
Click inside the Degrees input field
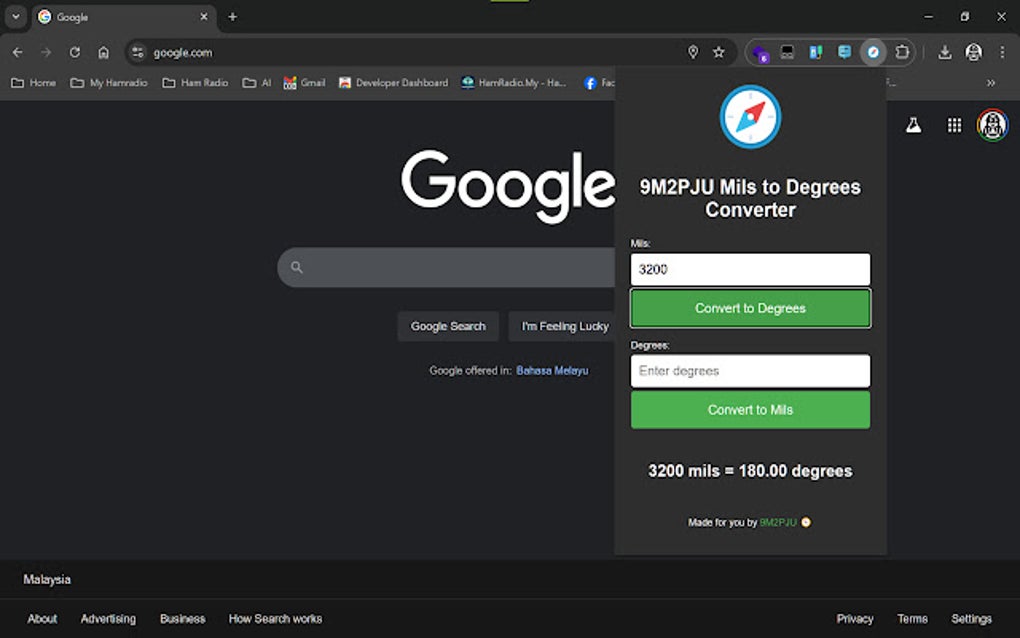(x=749, y=370)
